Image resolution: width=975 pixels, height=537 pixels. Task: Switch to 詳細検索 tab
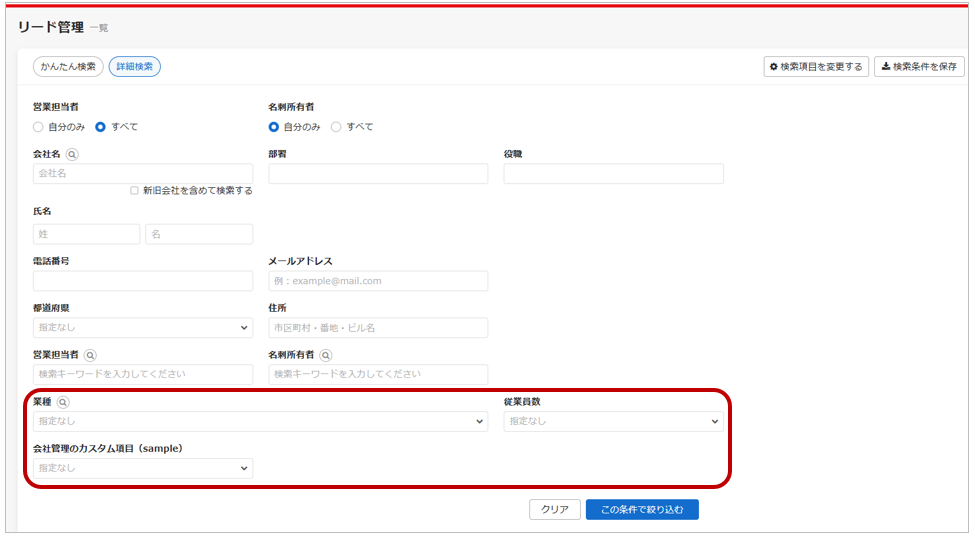click(x=134, y=67)
